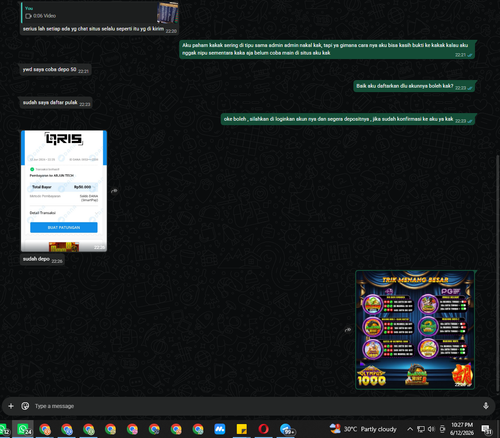Open the Chrome icon beside WhatsApp 24

[45, 429]
